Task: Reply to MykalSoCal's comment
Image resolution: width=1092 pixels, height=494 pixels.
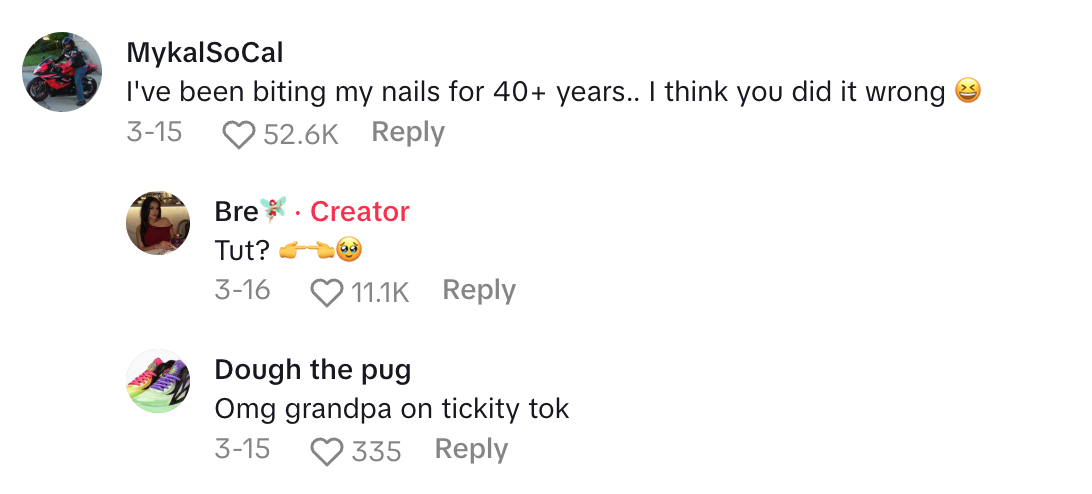Action: point(408,132)
